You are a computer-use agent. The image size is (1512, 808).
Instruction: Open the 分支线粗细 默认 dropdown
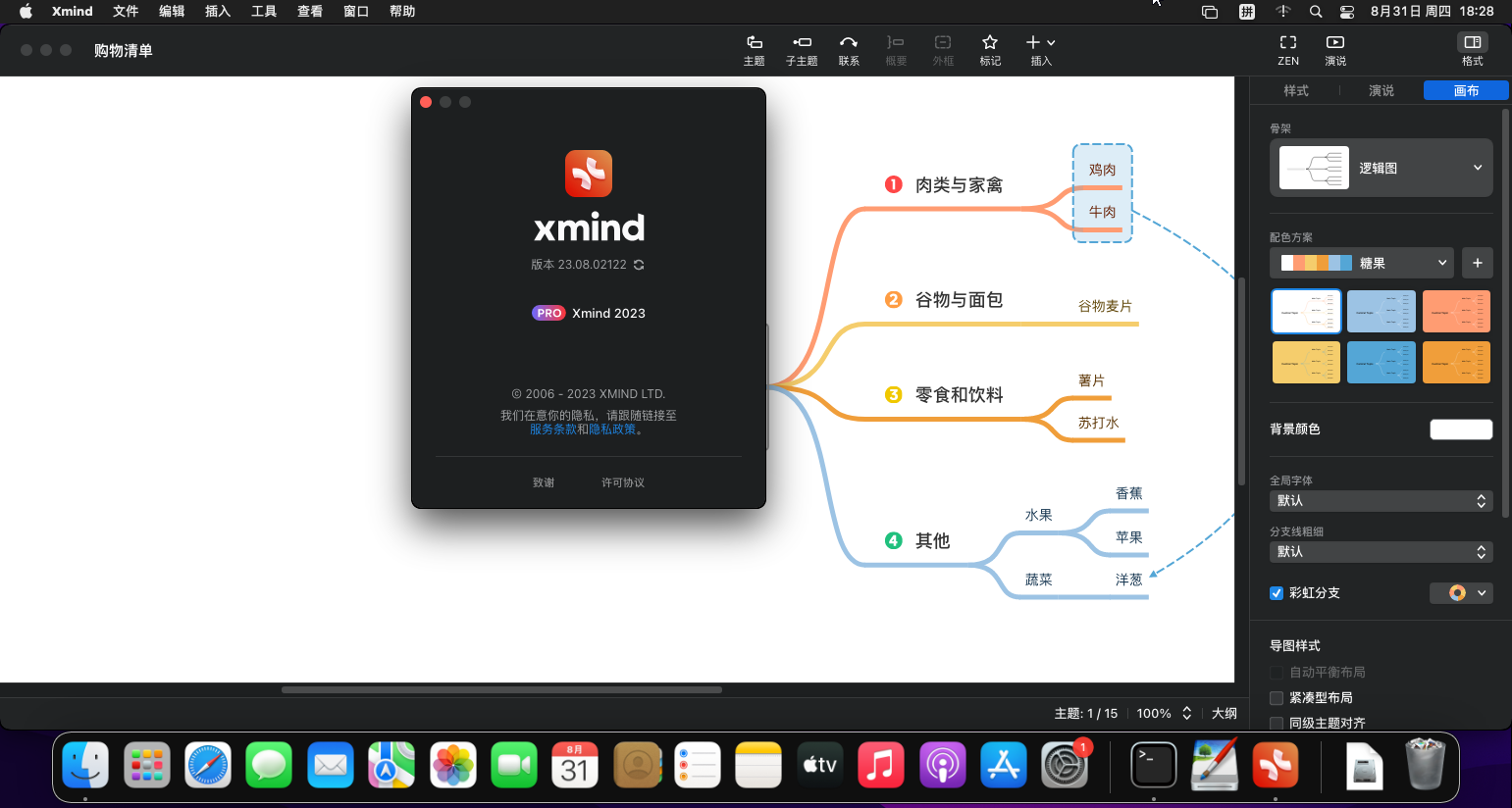tap(1382, 552)
